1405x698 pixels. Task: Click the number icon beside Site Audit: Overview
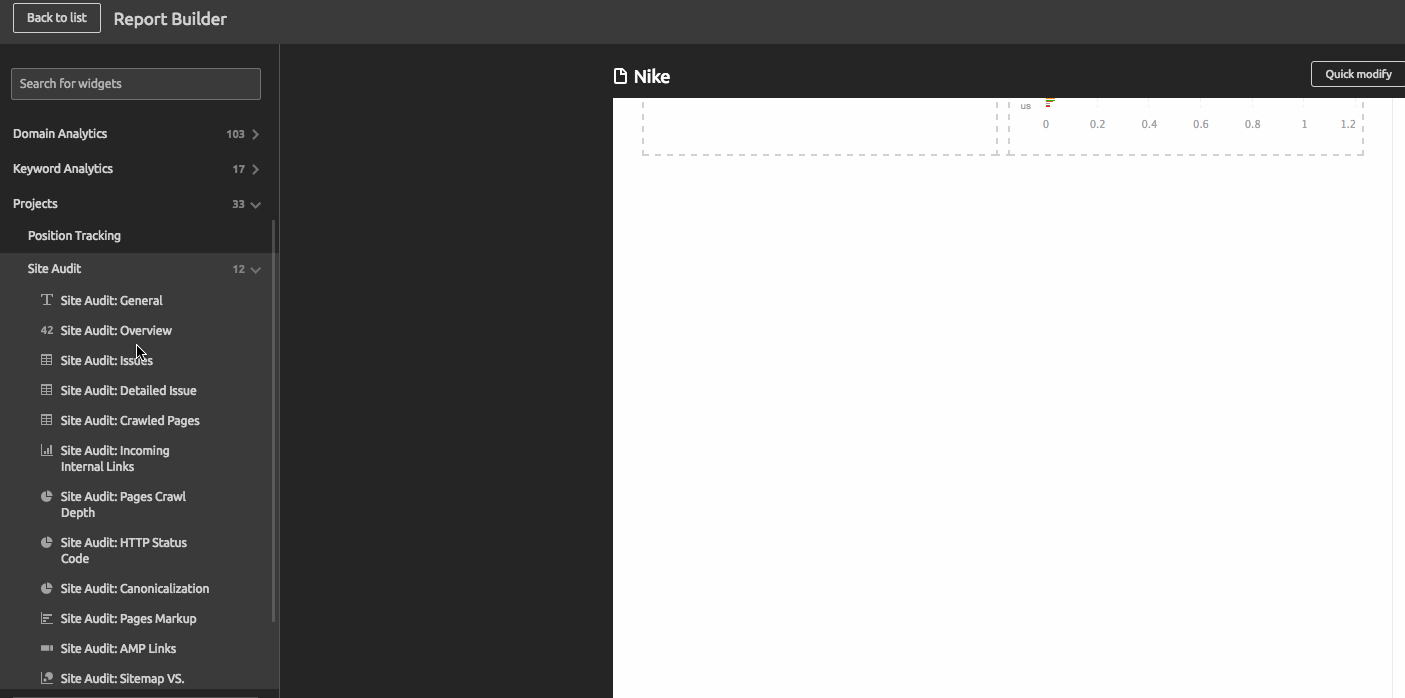[x=46, y=330]
